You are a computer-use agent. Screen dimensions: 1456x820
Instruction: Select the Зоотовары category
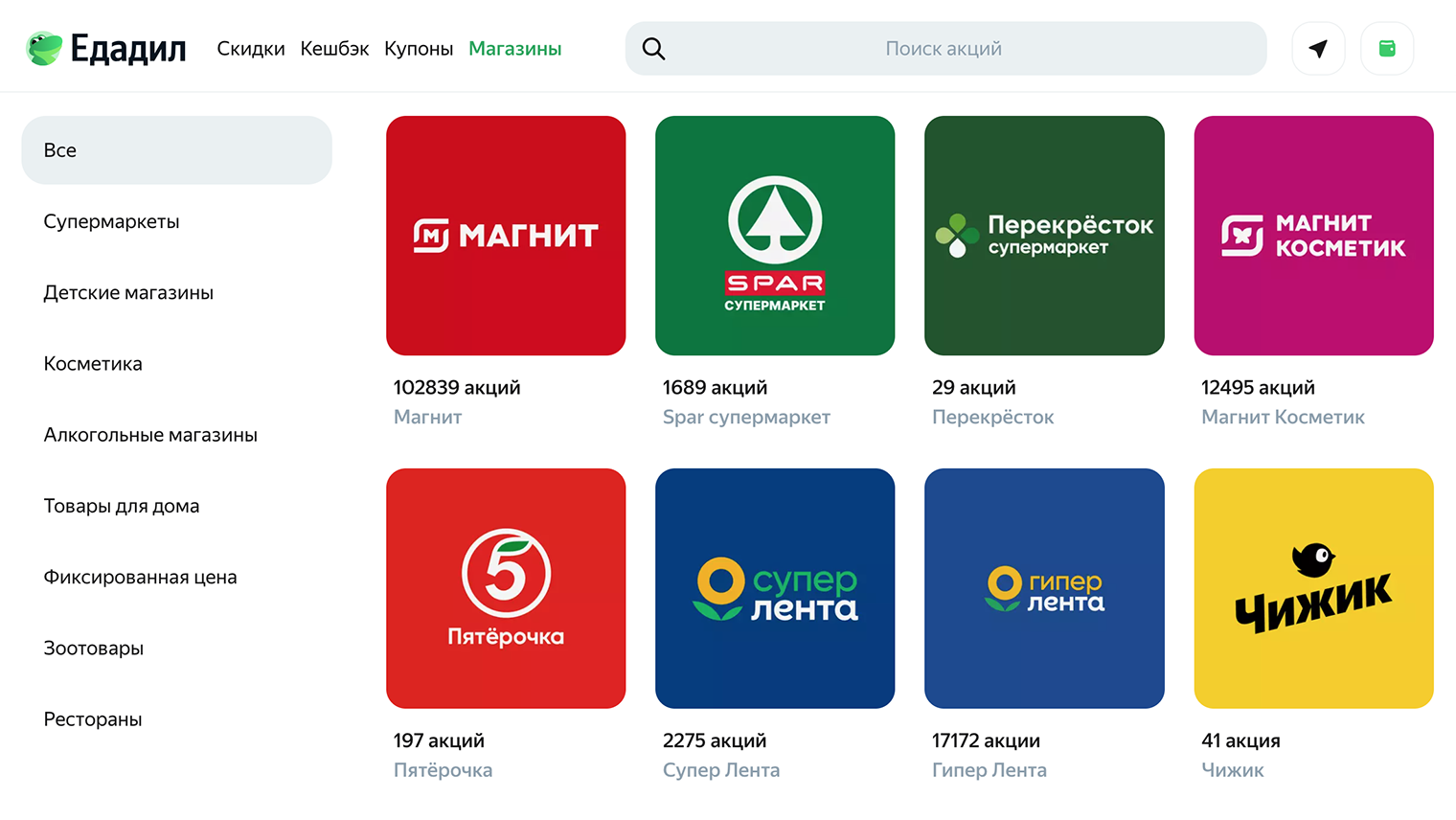[x=94, y=649]
